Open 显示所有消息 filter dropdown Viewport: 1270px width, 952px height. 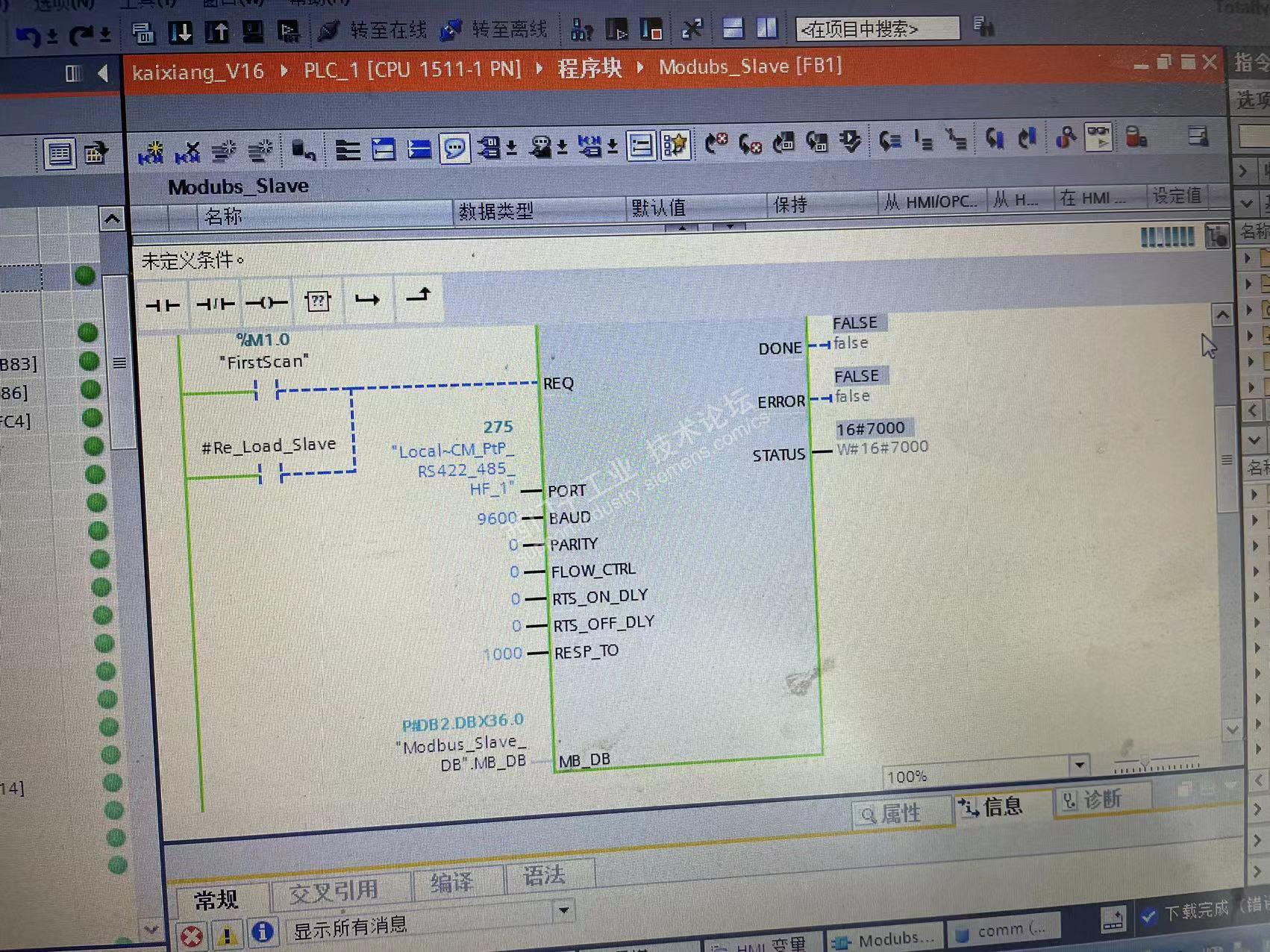click(564, 910)
